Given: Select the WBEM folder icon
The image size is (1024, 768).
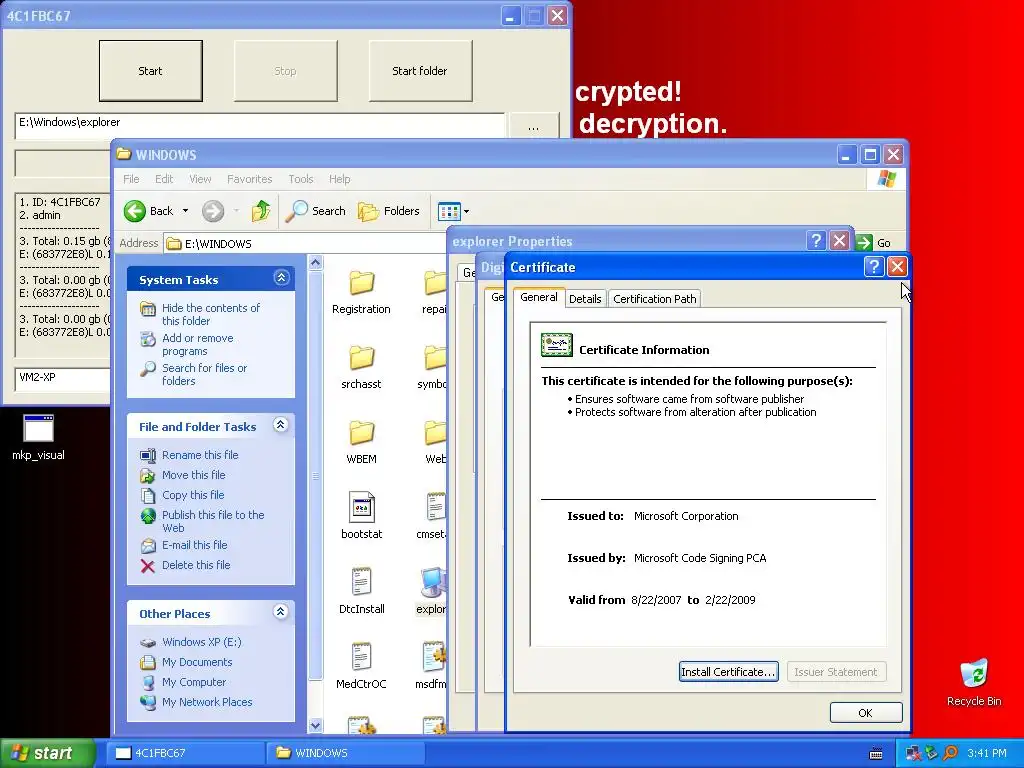Looking at the screenshot, I should [361, 442].
